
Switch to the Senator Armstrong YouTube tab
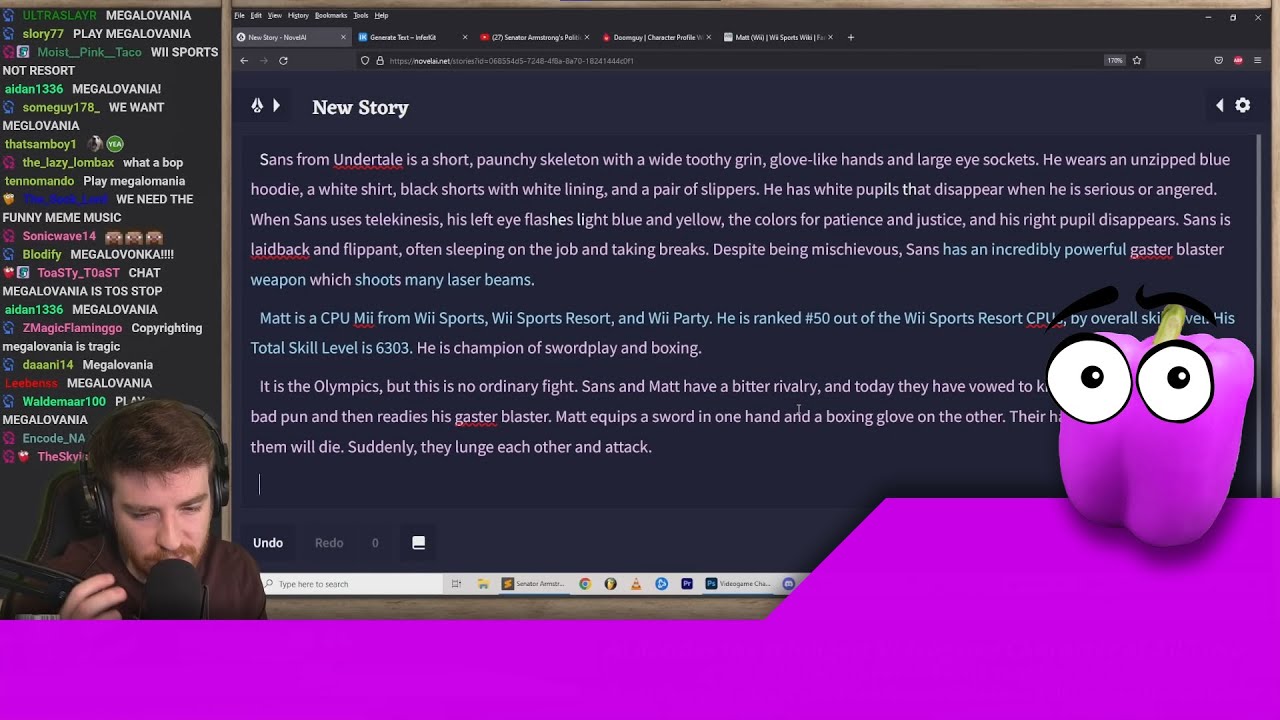pyautogui.click(x=535, y=37)
